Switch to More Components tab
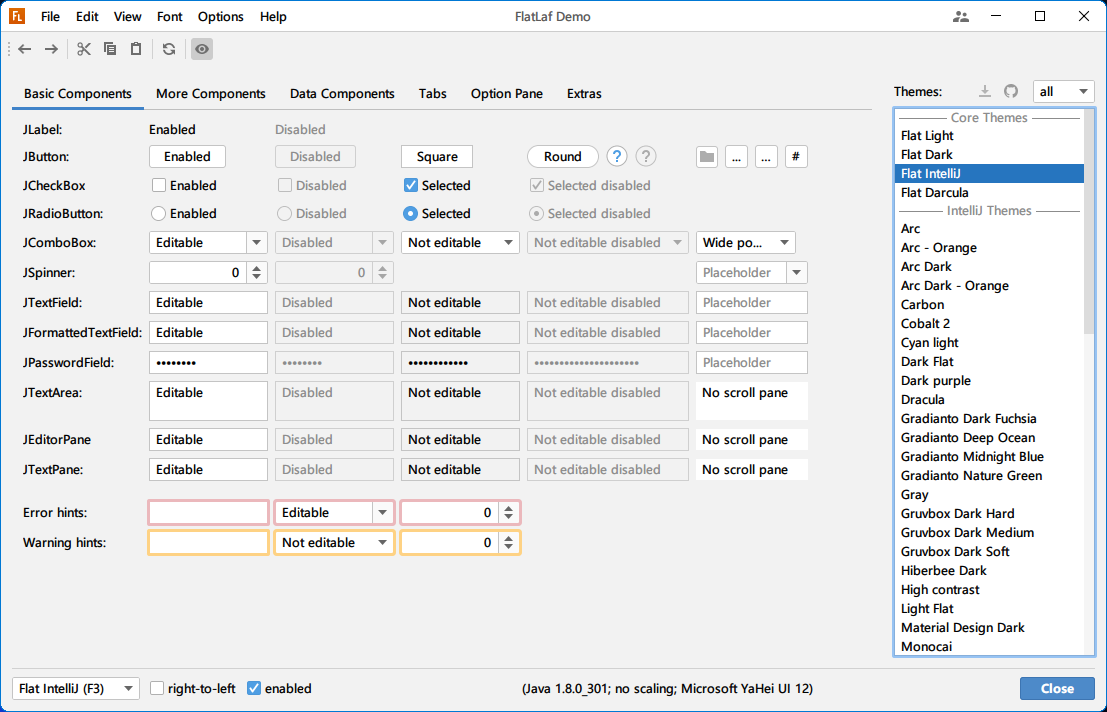 [x=210, y=94]
